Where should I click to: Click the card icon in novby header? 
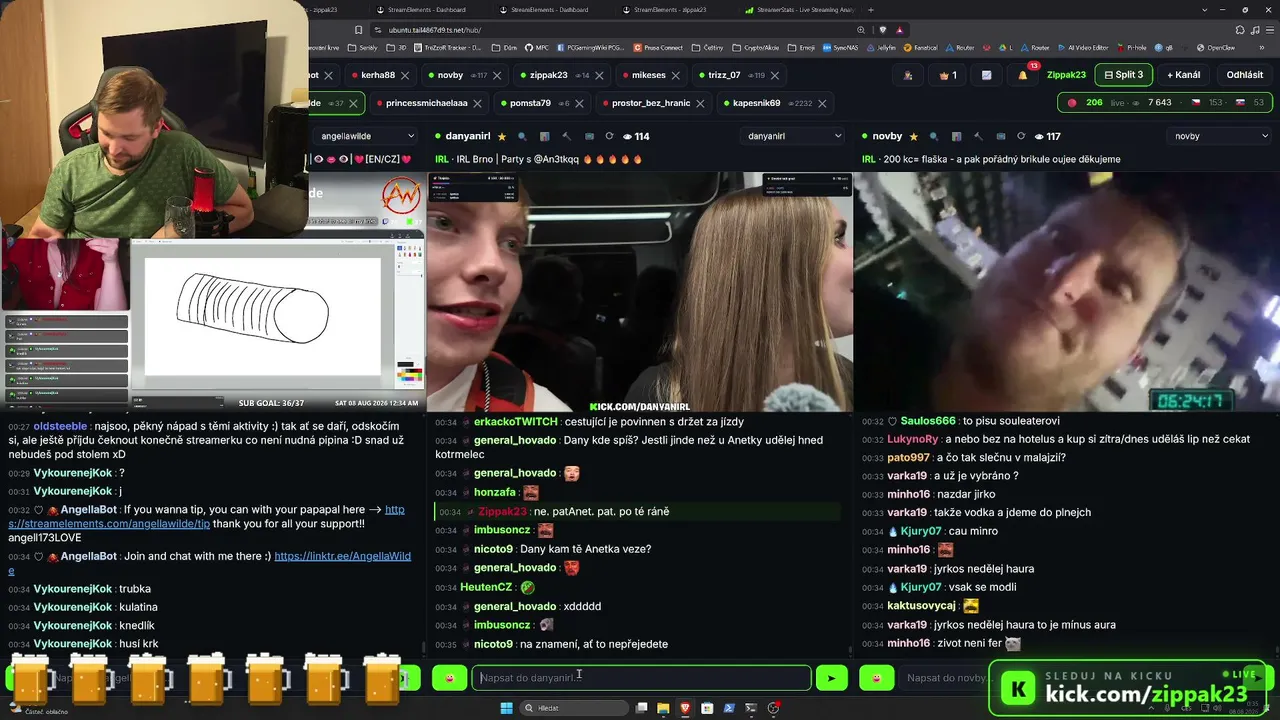pos(999,136)
